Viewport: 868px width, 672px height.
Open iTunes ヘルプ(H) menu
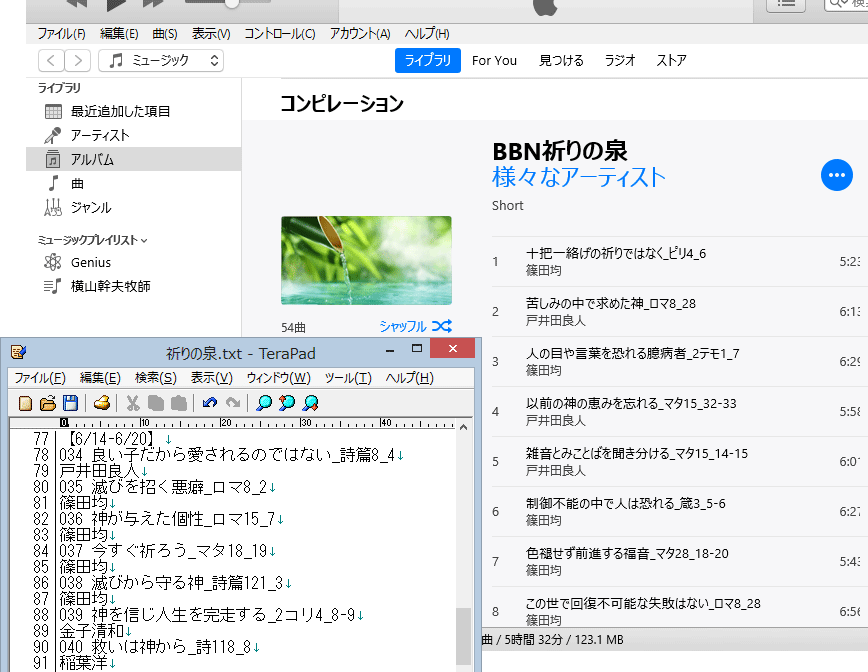tap(427, 34)
